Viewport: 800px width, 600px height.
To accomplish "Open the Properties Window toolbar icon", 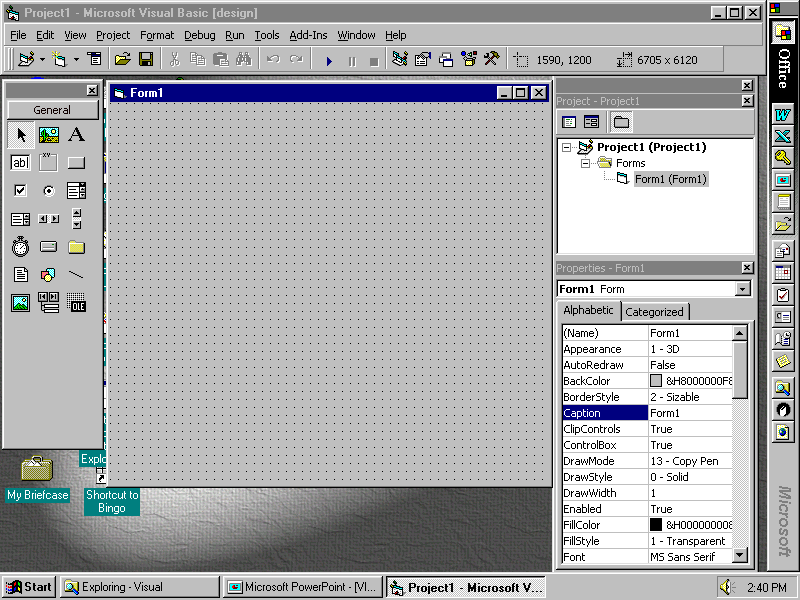I will pyautogui.click(x=423, y=60).
